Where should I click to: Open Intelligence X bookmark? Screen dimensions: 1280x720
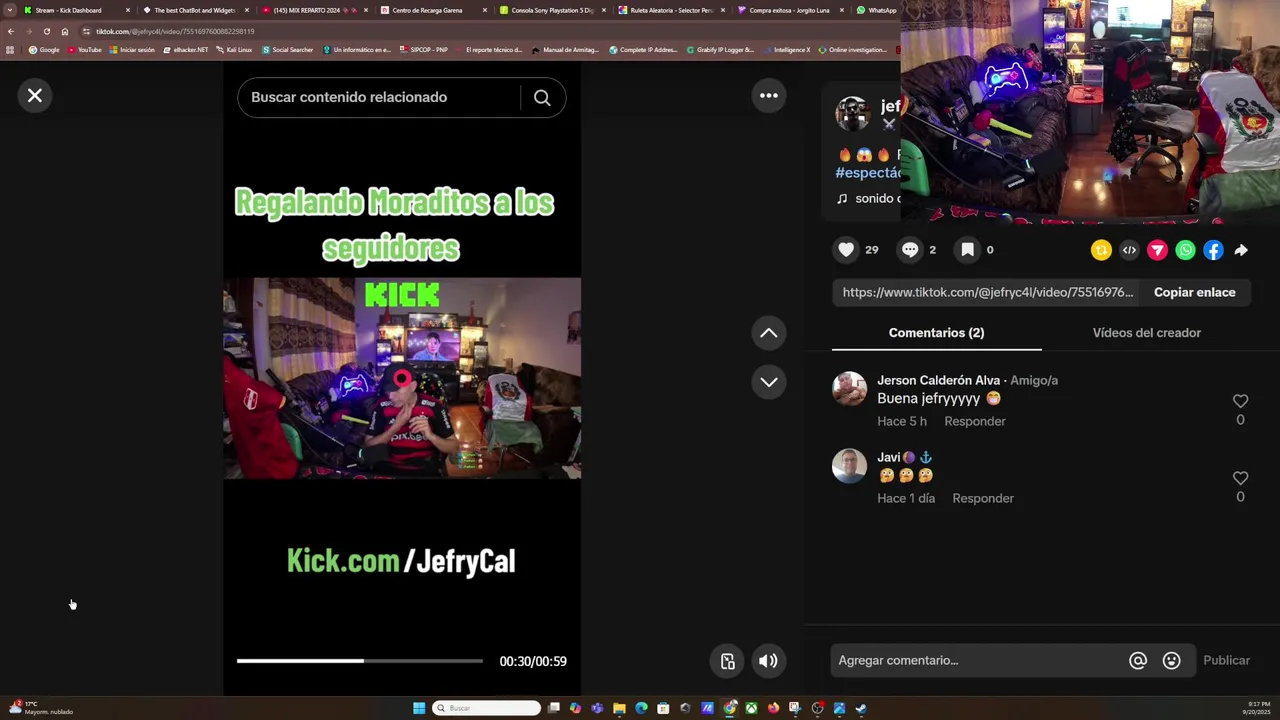787,49
